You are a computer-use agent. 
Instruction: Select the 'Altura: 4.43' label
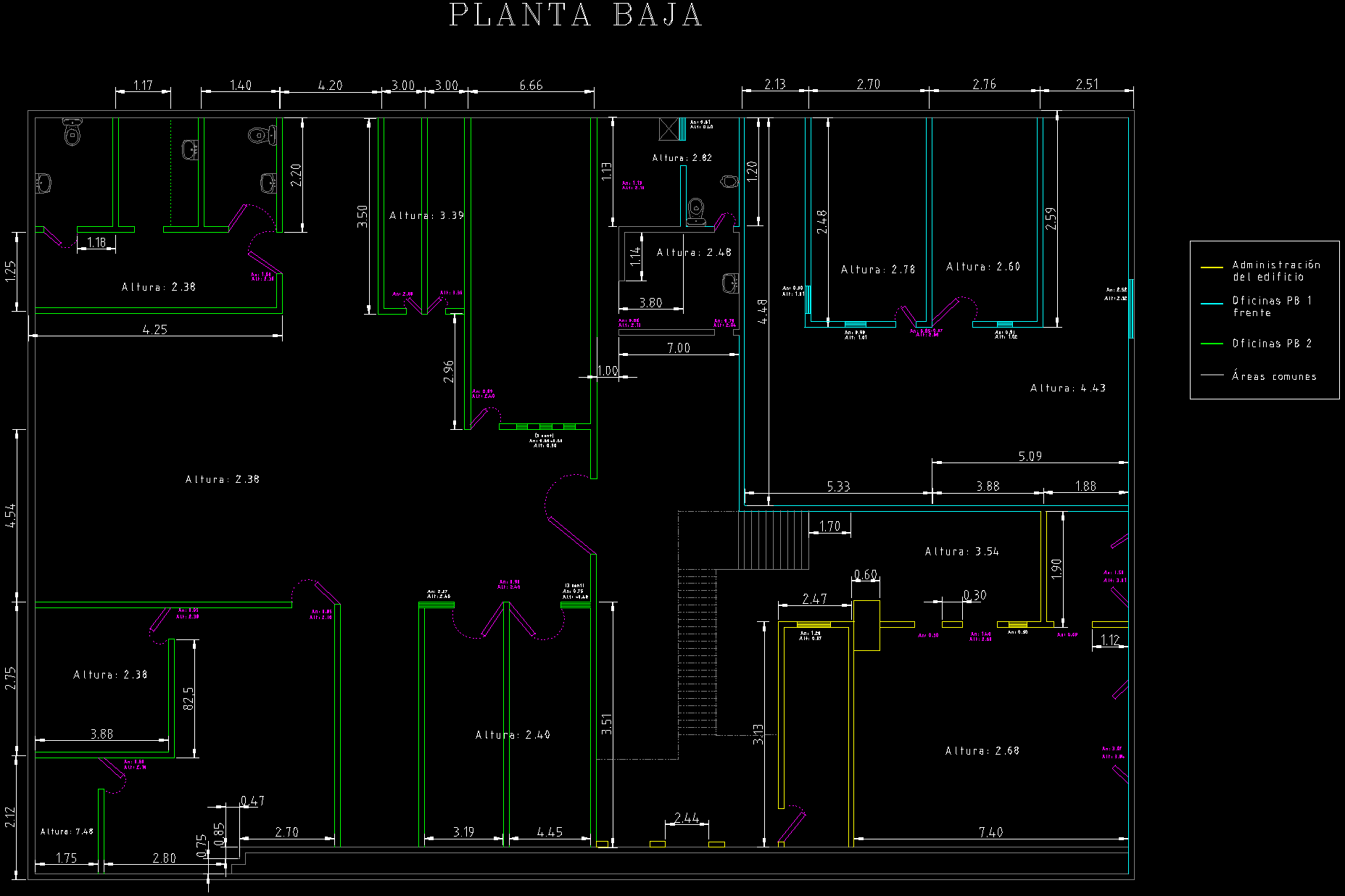pyautogui.click(x=1068, y=388)
